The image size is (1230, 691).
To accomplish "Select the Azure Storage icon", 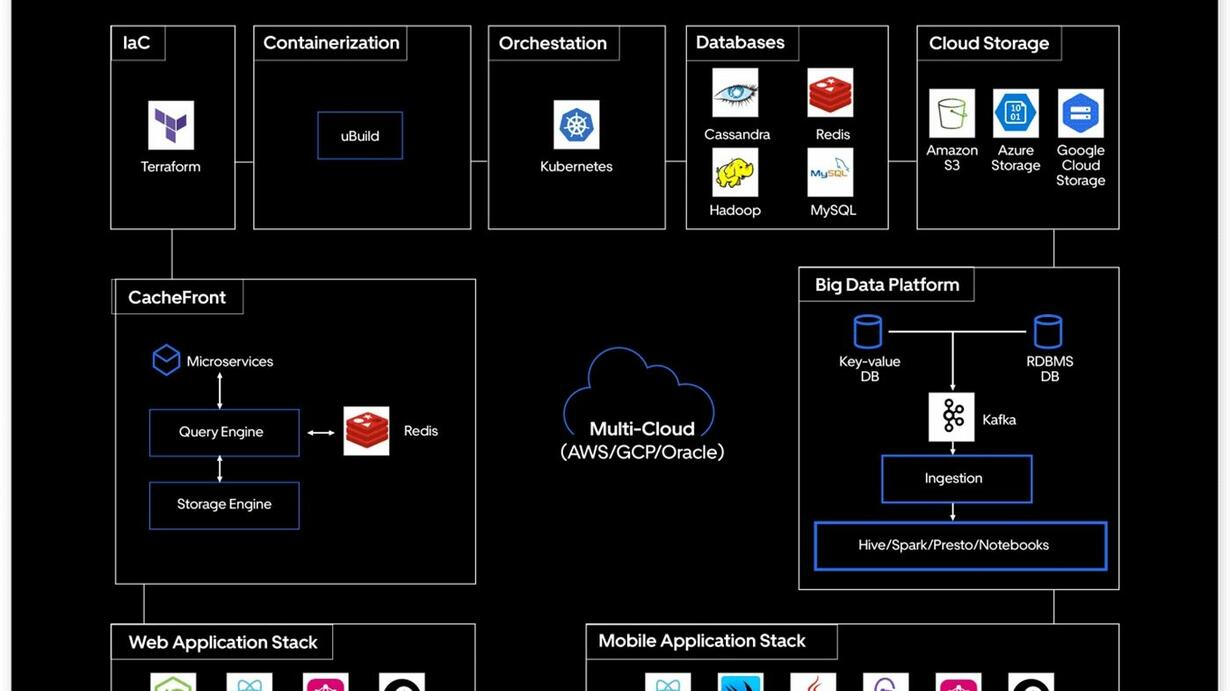I will 1016,114.
